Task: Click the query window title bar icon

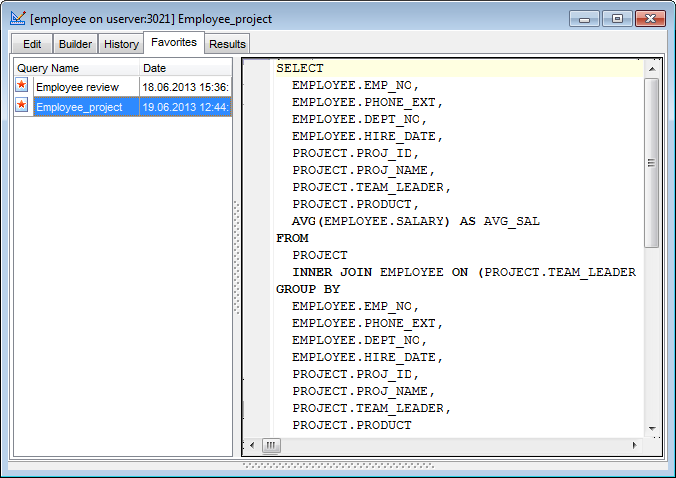Action: [18, 19]
